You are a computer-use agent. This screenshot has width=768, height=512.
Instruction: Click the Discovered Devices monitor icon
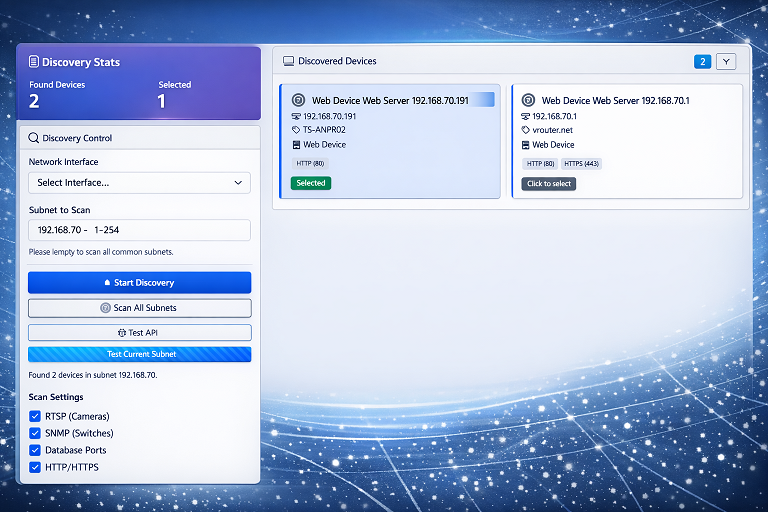(x=288, y=61)
